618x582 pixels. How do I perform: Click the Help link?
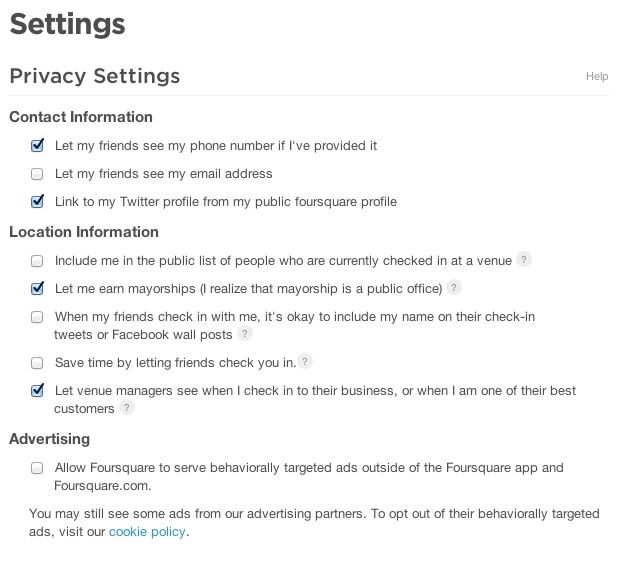tap(597, 76)
